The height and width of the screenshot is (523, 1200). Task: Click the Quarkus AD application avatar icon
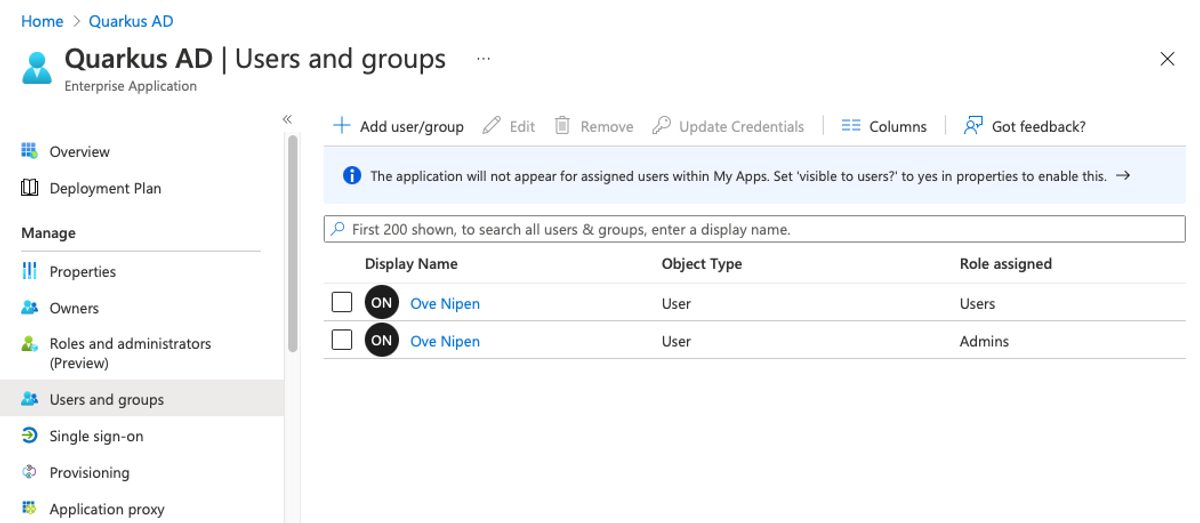click(37, 68)
